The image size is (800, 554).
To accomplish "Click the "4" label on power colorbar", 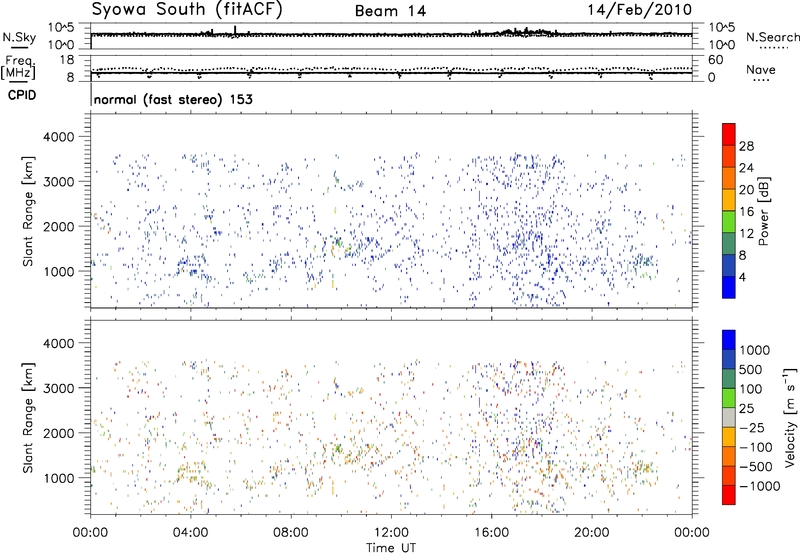I will [743, 278].
